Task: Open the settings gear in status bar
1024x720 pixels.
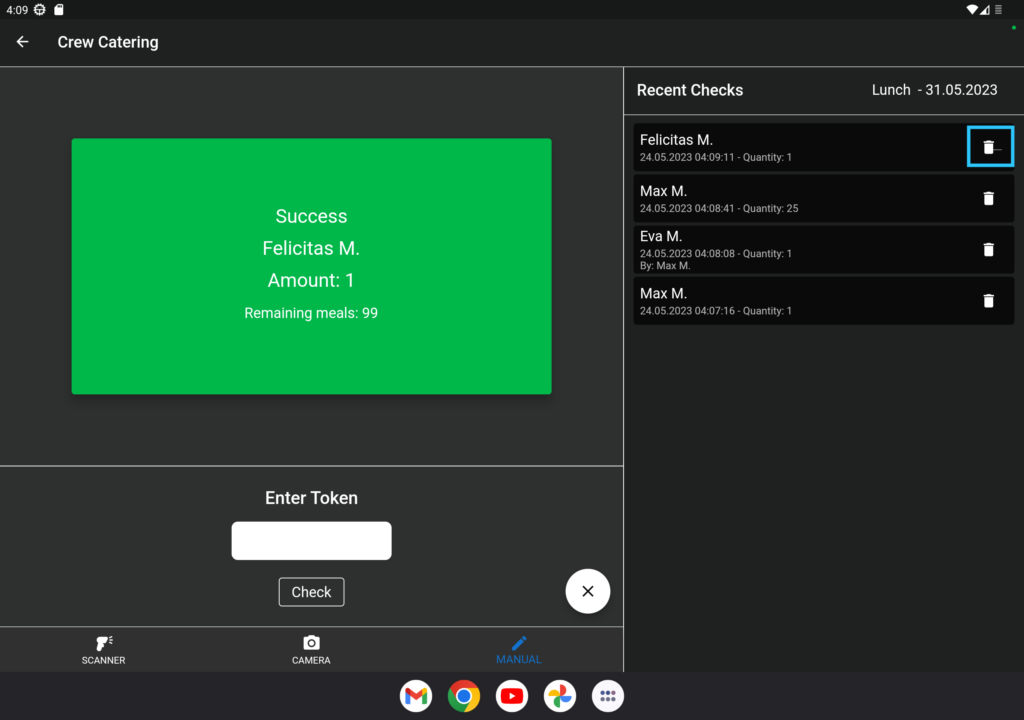Action: pos(40,10)
